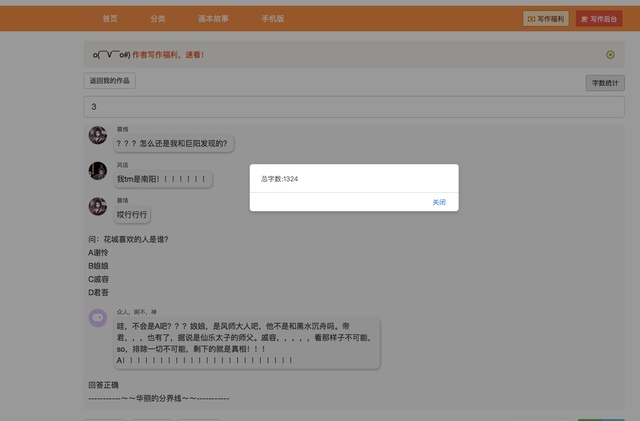640x421 pixels.
Task: Click the purple group avatar icon
Action: point(98,317)
